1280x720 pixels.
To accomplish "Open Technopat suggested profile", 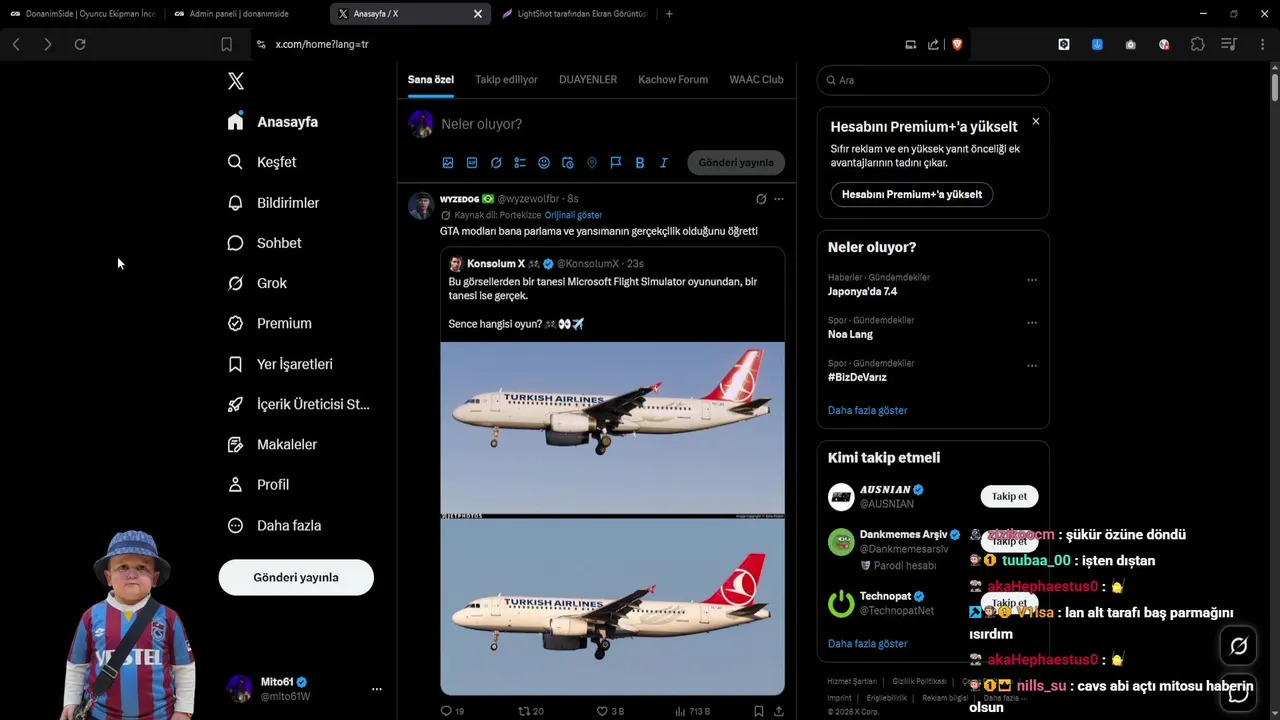I will click(x=885, y=596).
